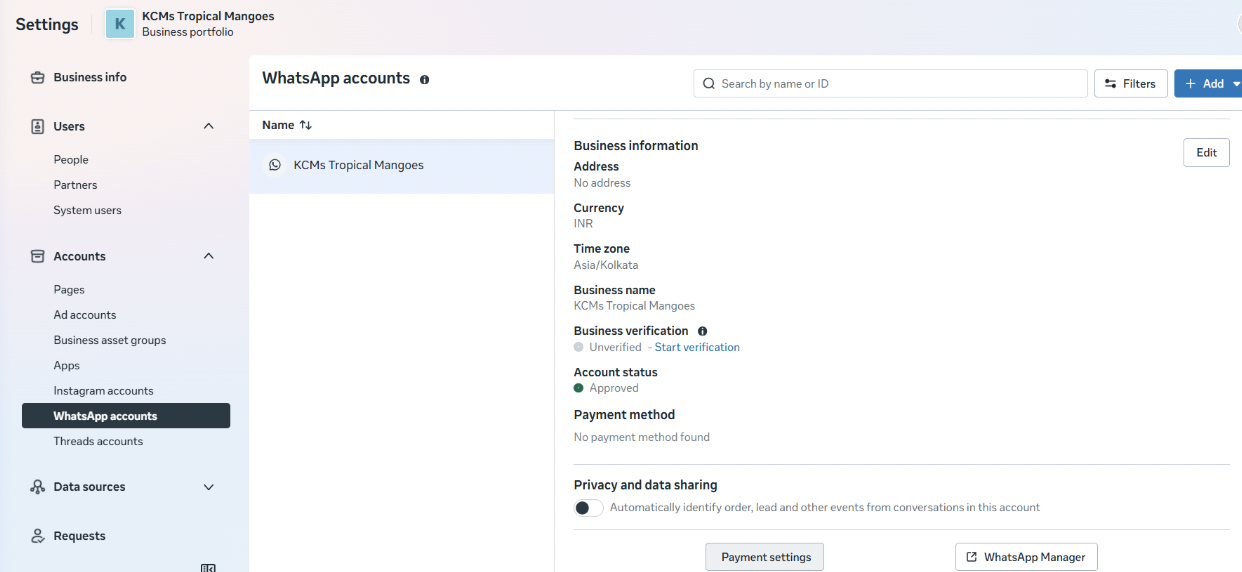Click the Name column header
The width and height of the screenshot is (1242, 572).
278,125
